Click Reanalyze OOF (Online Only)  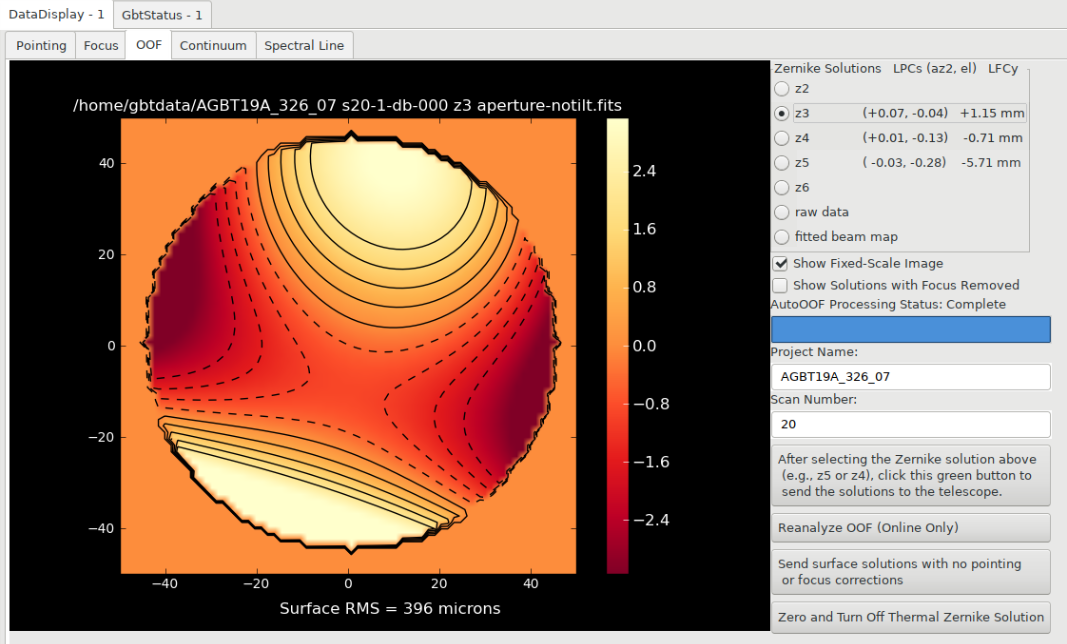pos(910,528)
